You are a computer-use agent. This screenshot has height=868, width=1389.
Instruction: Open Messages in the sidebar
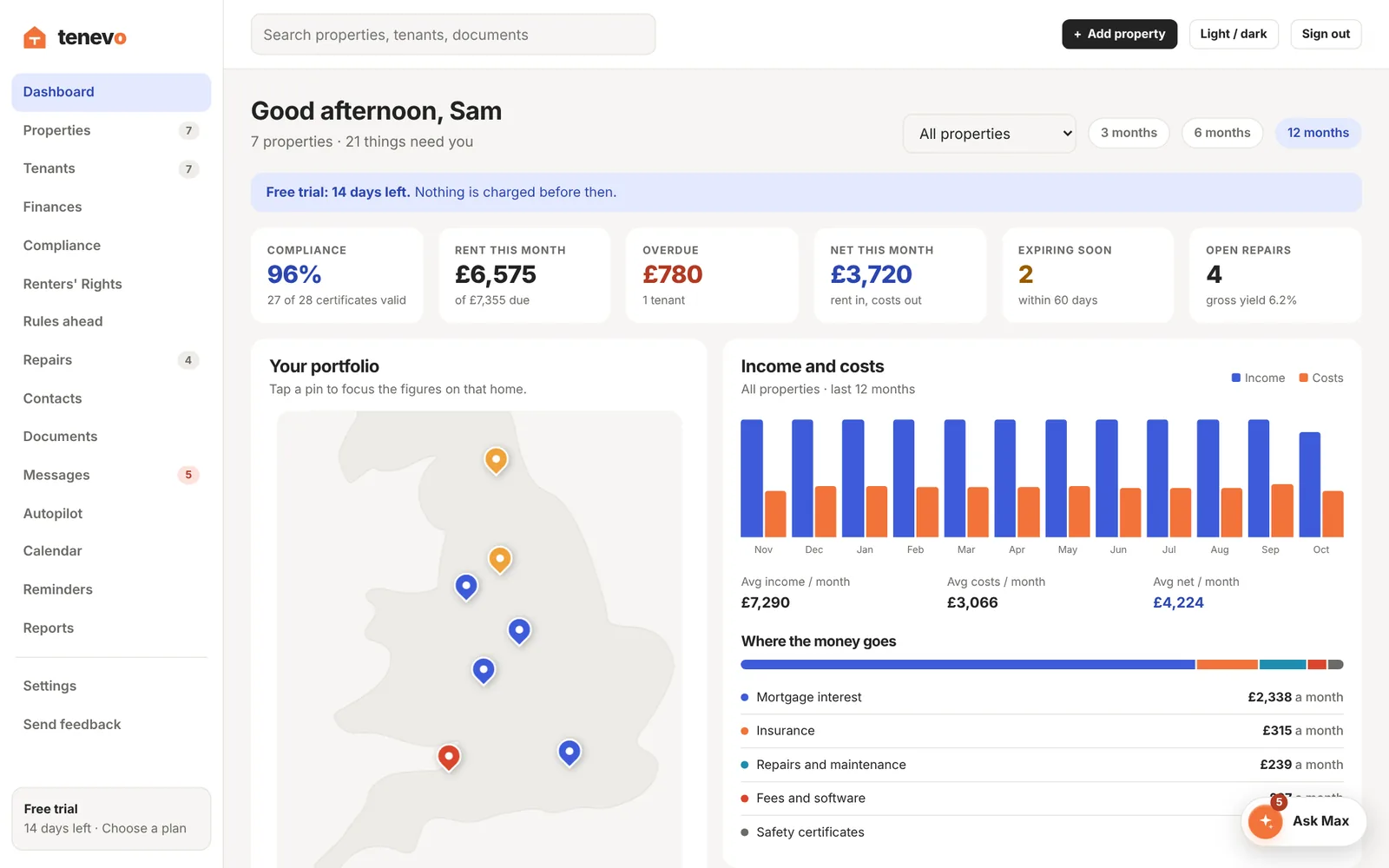pos(111,475)
